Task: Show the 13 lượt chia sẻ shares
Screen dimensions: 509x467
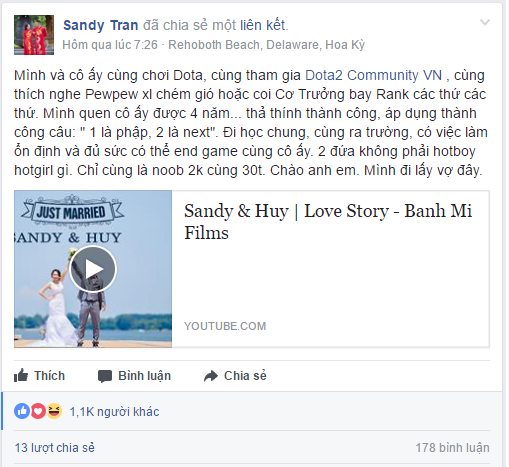Action: 55,448
